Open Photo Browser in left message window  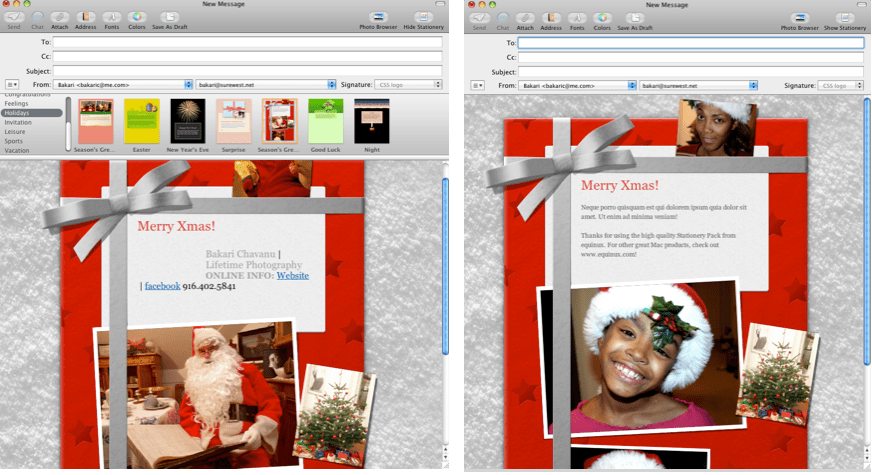tap(378, 19)
